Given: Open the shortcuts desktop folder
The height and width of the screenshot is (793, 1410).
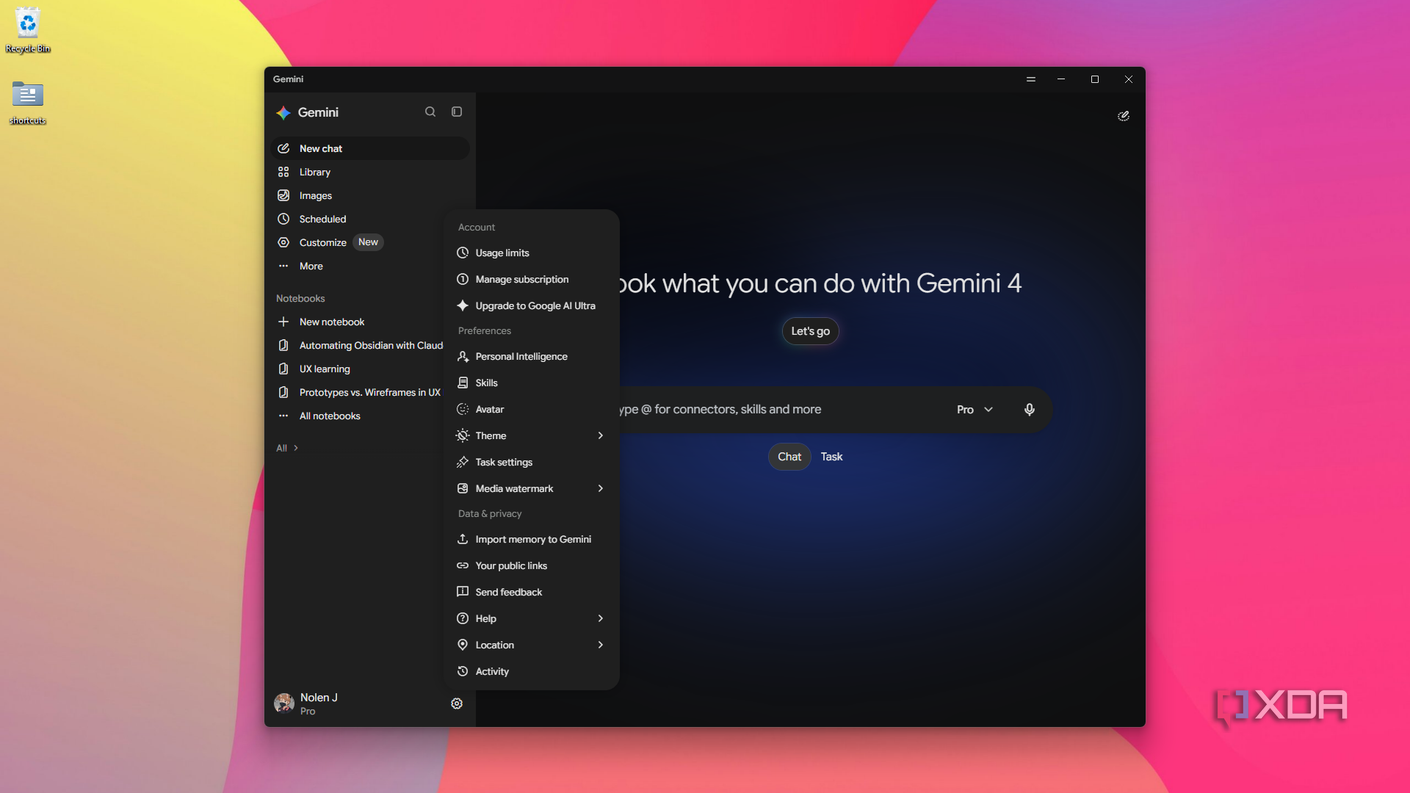Looking at the screenshot, I should [x=28, y=102].
